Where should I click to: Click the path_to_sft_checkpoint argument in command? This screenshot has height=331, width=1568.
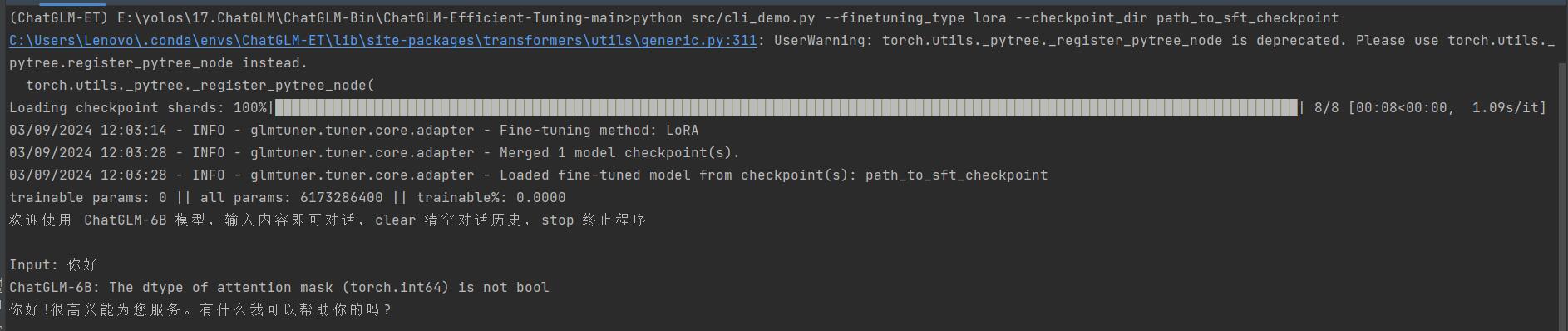pos(1247,17)
